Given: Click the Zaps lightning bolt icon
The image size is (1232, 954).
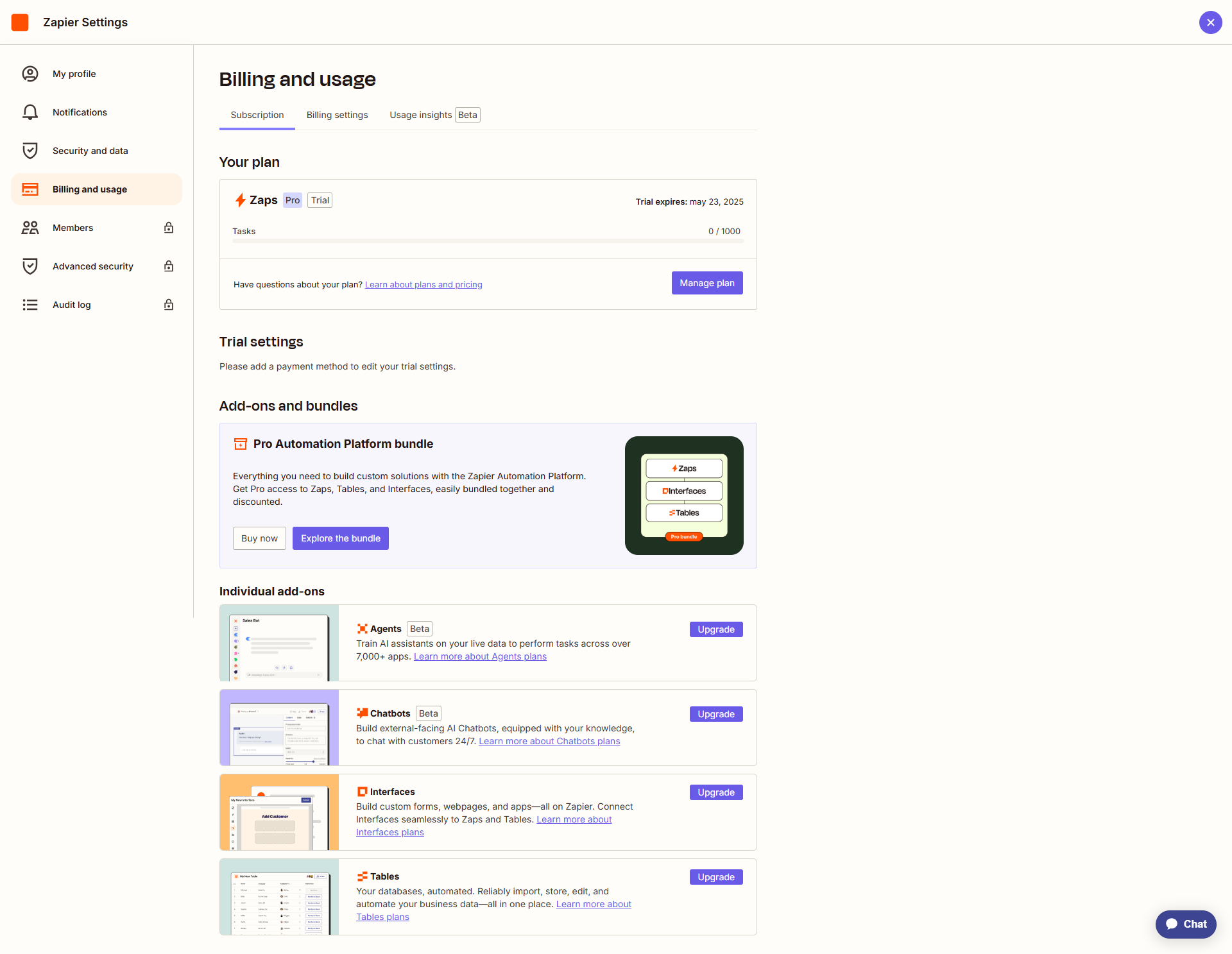Looking at the screenshot, I should click(240, 200).
